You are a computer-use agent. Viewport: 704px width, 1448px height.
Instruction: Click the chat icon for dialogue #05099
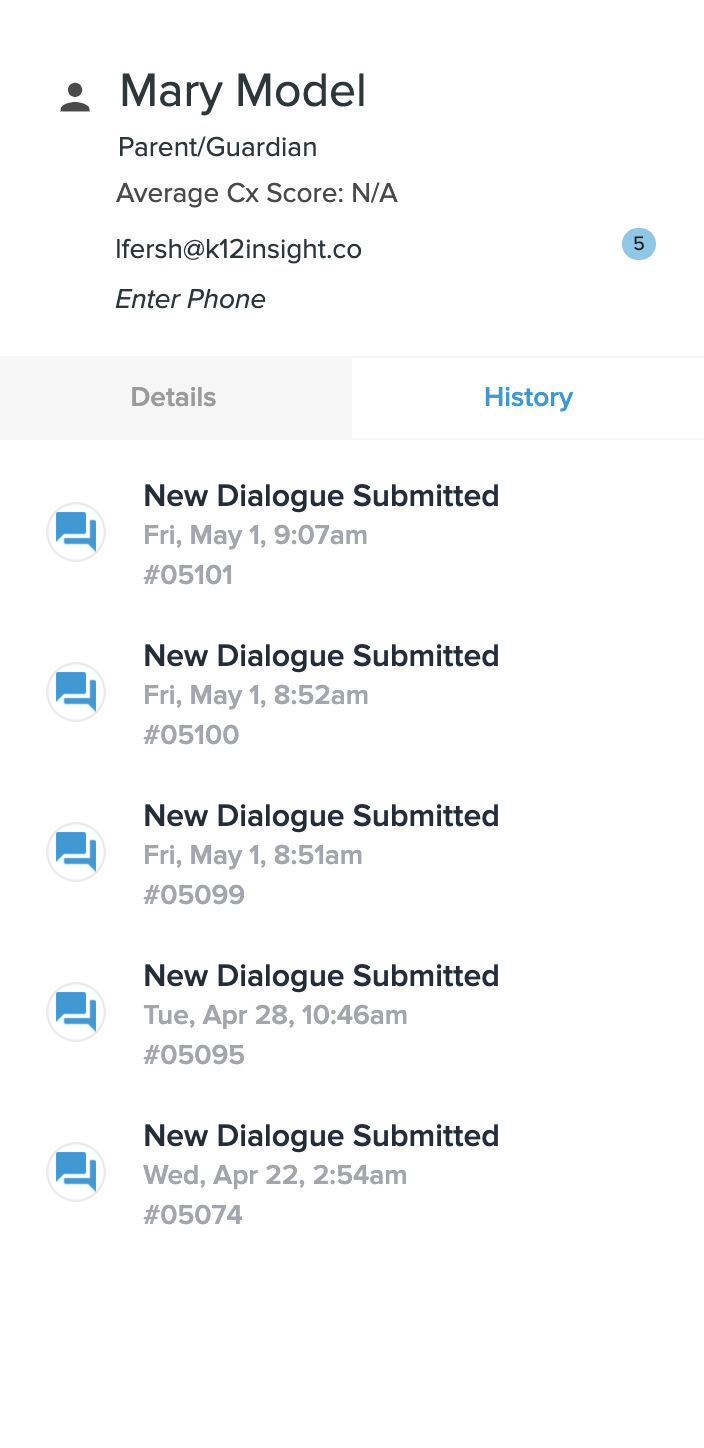tap(76, 852)
